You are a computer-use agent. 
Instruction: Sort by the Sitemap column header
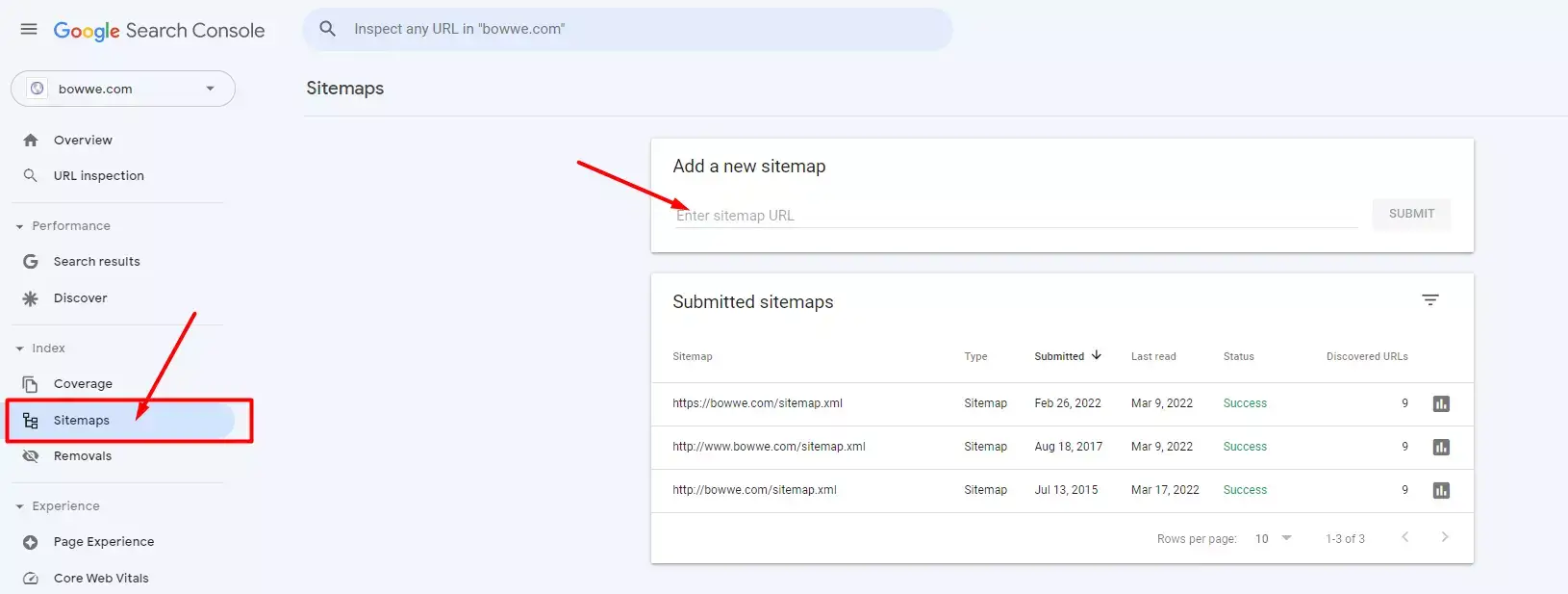[693, 356]
